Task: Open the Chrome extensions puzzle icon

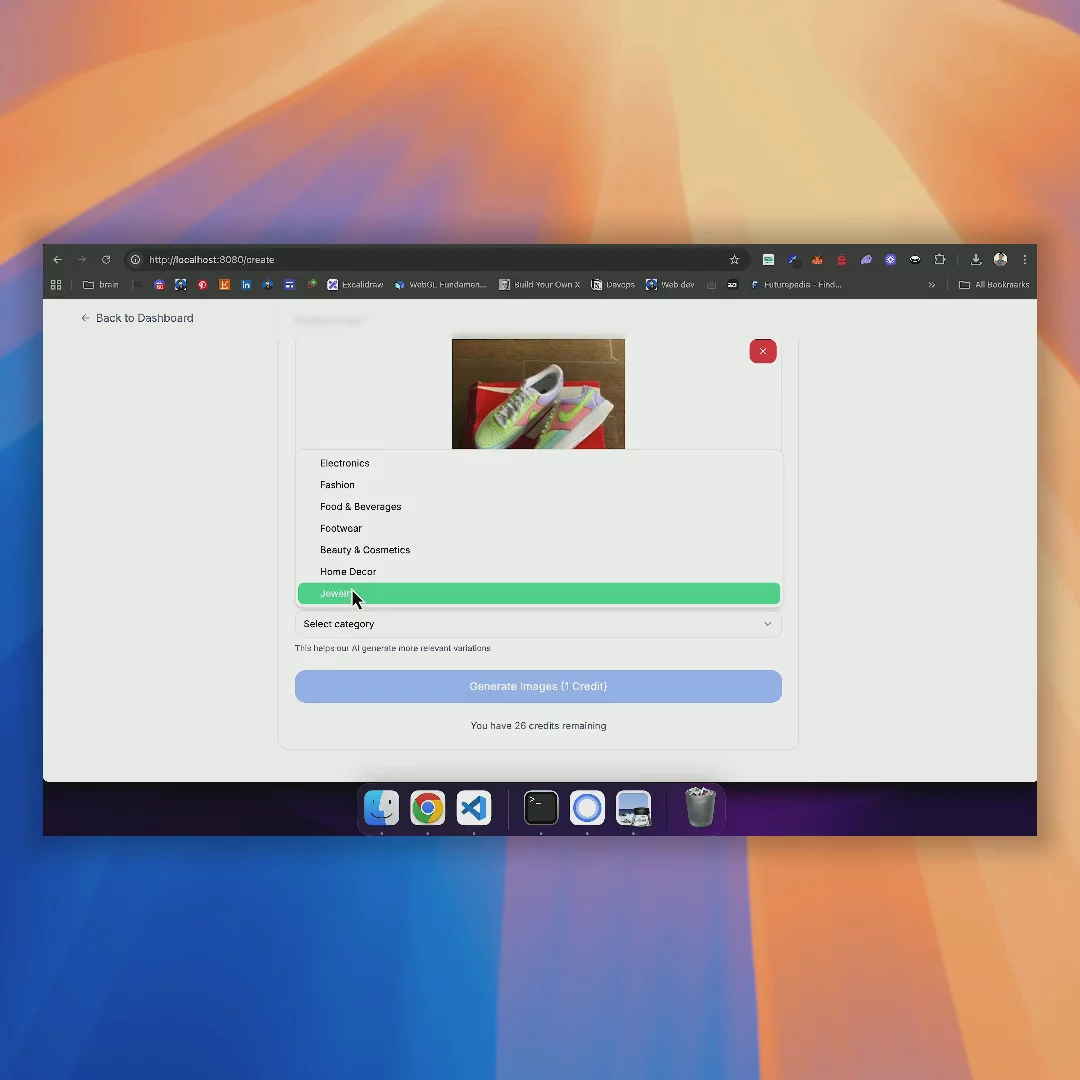Action: coord(940,260)
